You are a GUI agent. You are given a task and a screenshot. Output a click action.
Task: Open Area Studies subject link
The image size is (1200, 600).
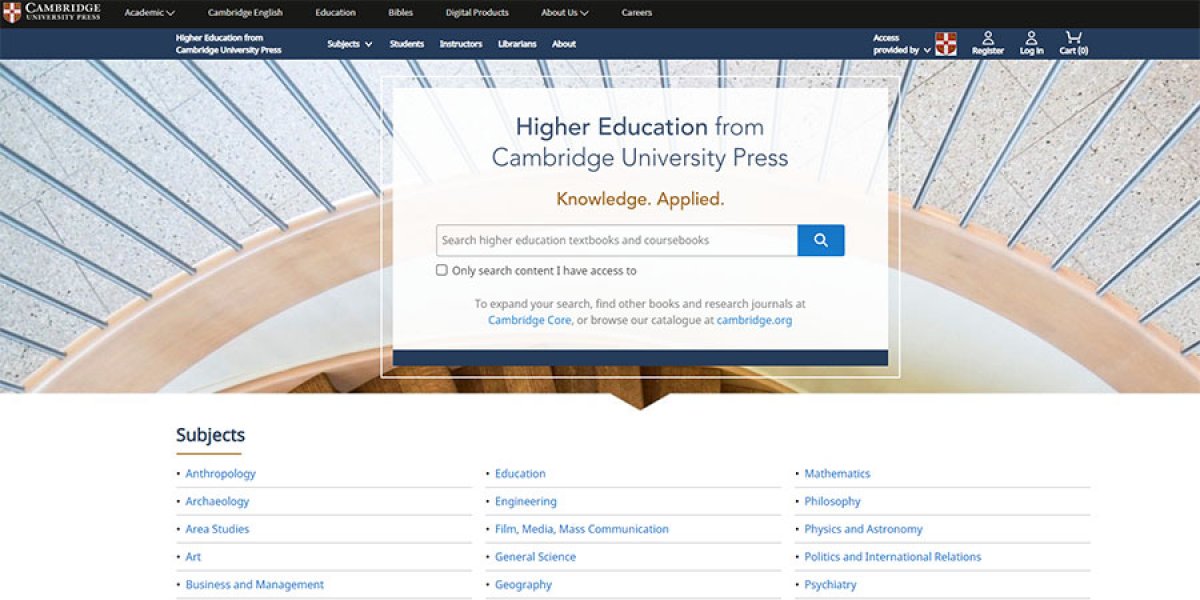pos(217,529)
